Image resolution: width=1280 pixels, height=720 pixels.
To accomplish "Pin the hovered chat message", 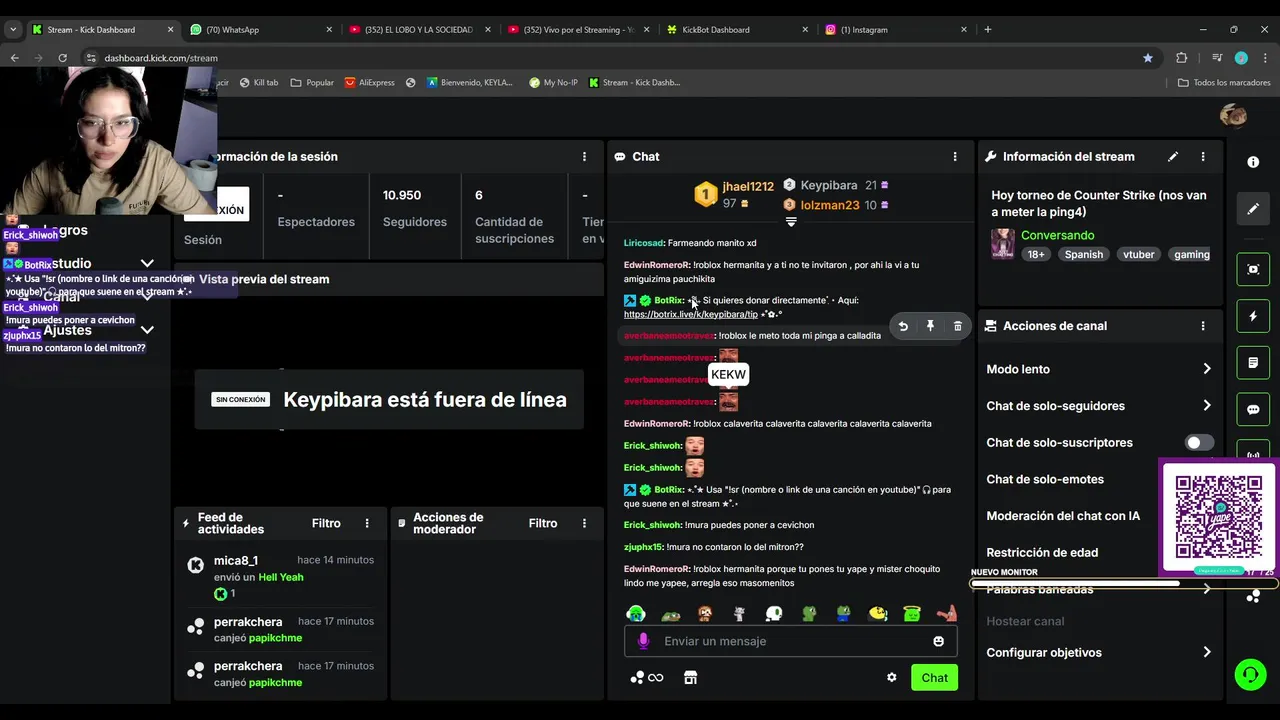I will pos(930,326).
